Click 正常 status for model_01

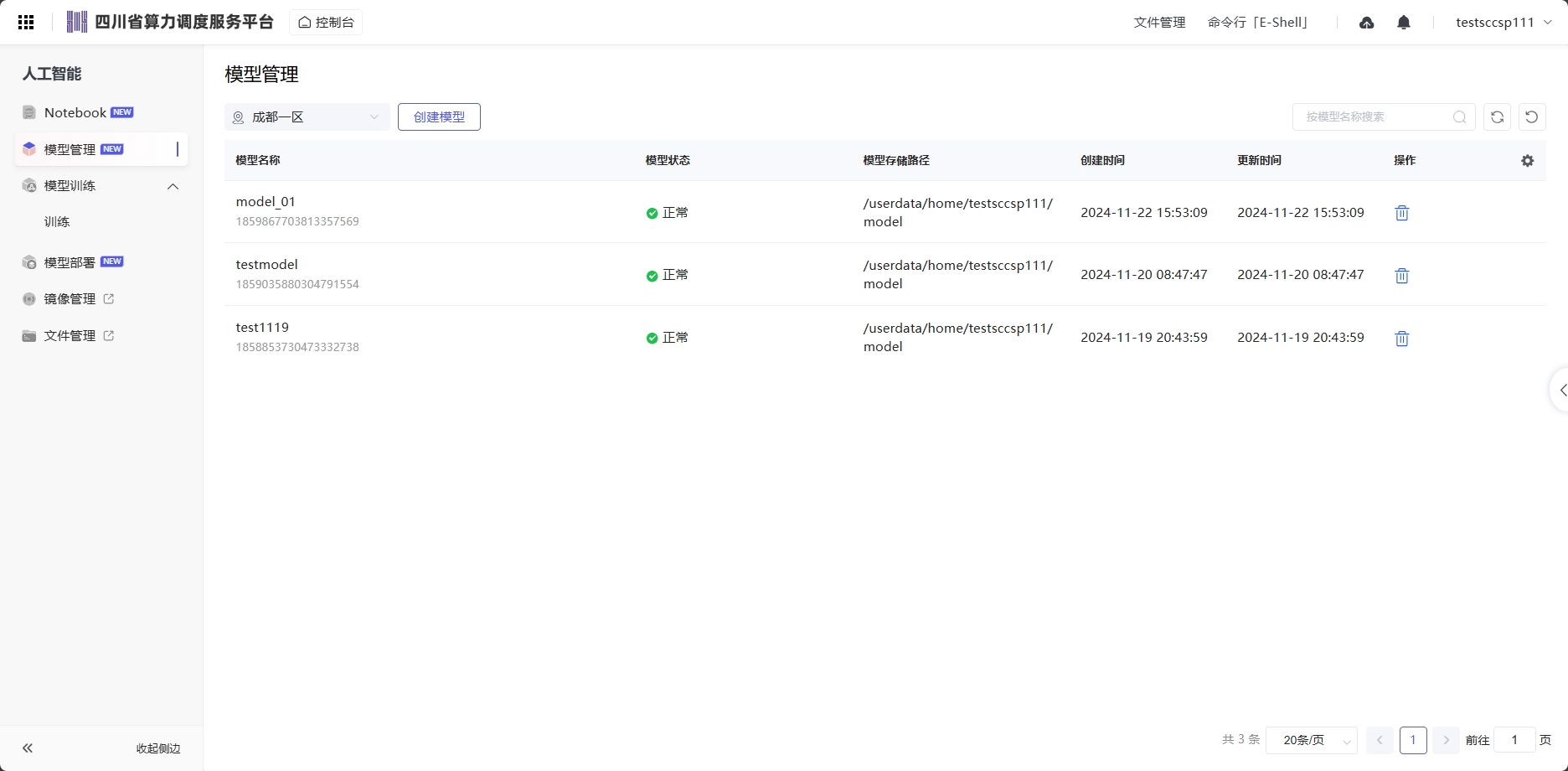(x=667, y=213)
